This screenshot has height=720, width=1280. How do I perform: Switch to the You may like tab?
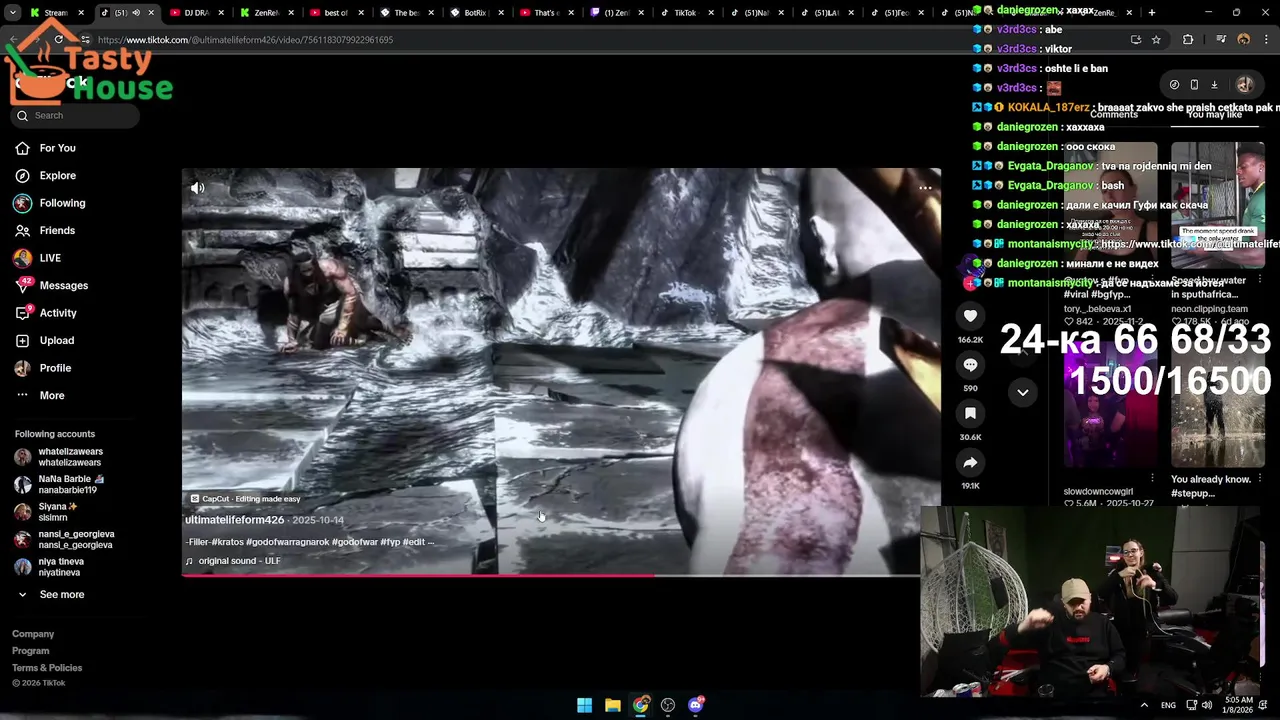(1214, 114)
